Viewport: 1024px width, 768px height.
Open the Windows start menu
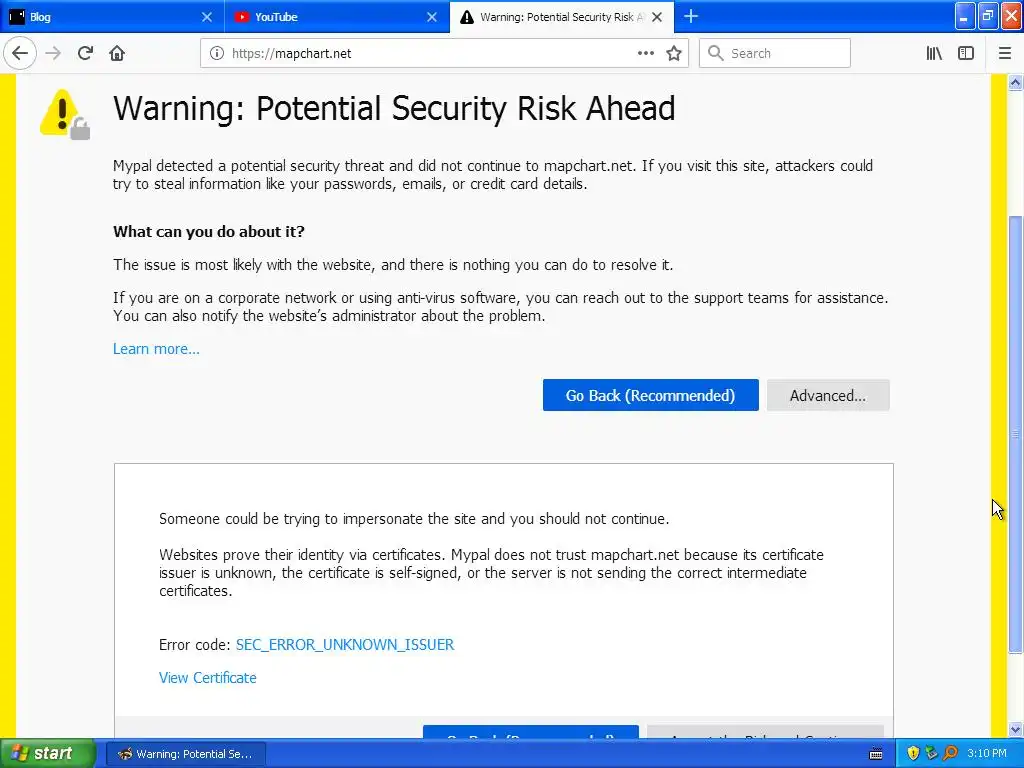coord(48,754)
